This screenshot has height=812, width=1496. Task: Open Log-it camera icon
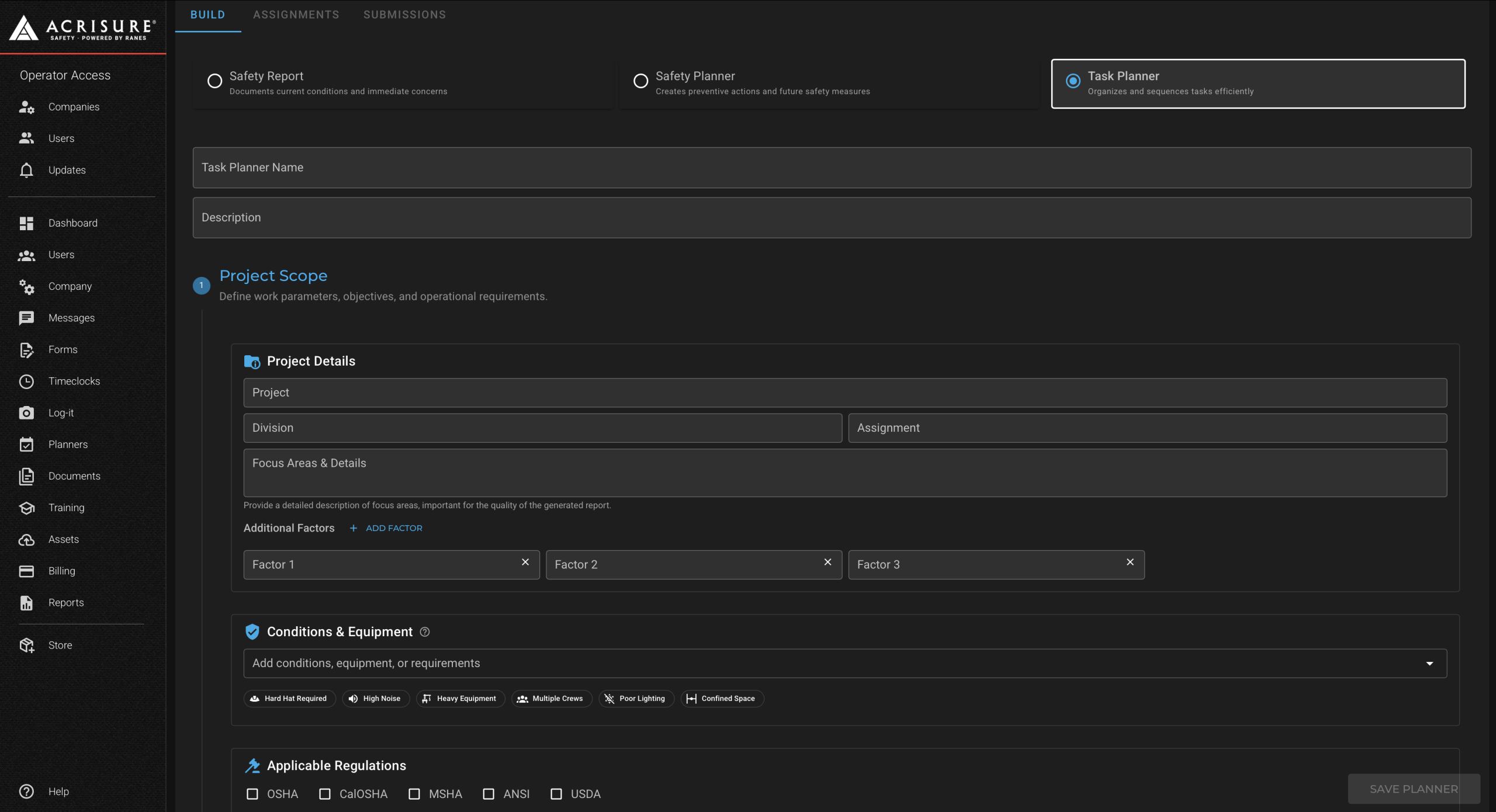click(26, 413)
